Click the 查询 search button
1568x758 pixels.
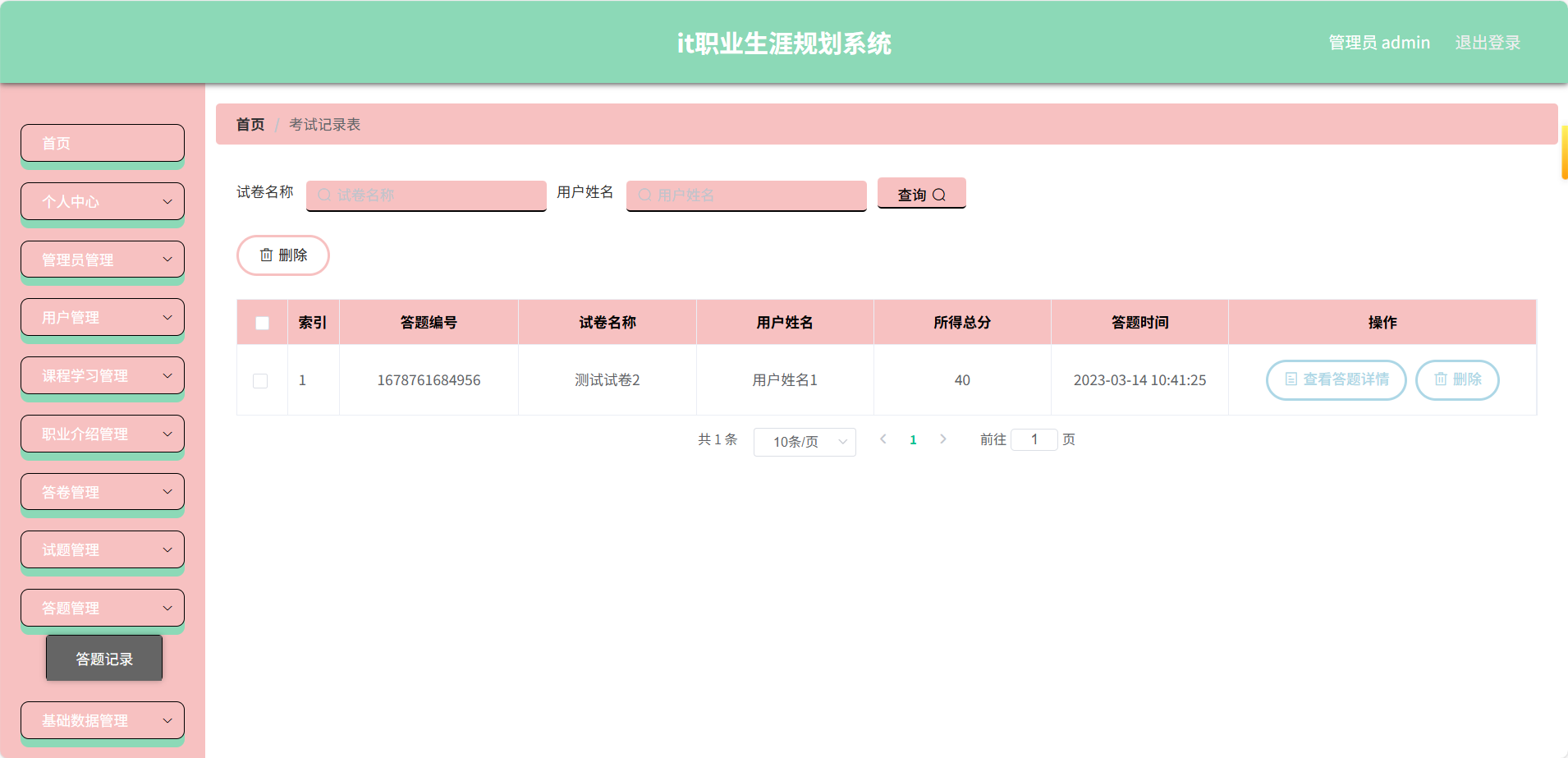[921, 194]
